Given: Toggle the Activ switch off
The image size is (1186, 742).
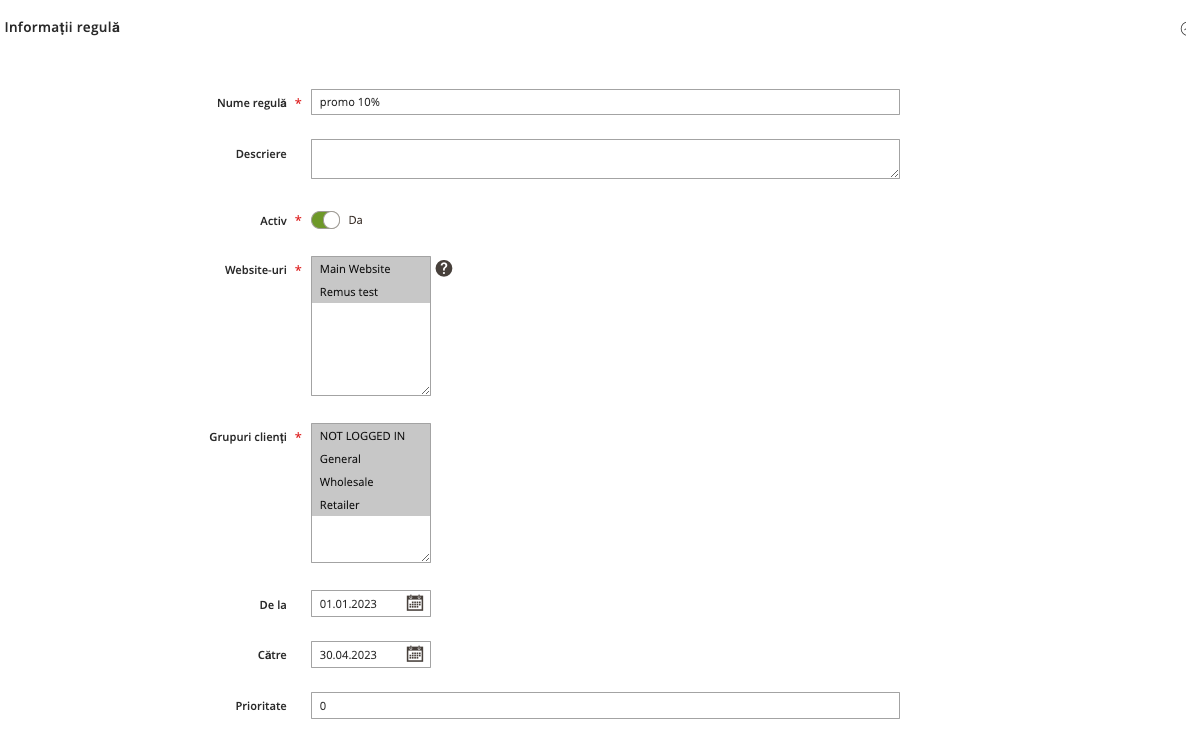Looking at the screenshot, I should [x=325, y=220].
